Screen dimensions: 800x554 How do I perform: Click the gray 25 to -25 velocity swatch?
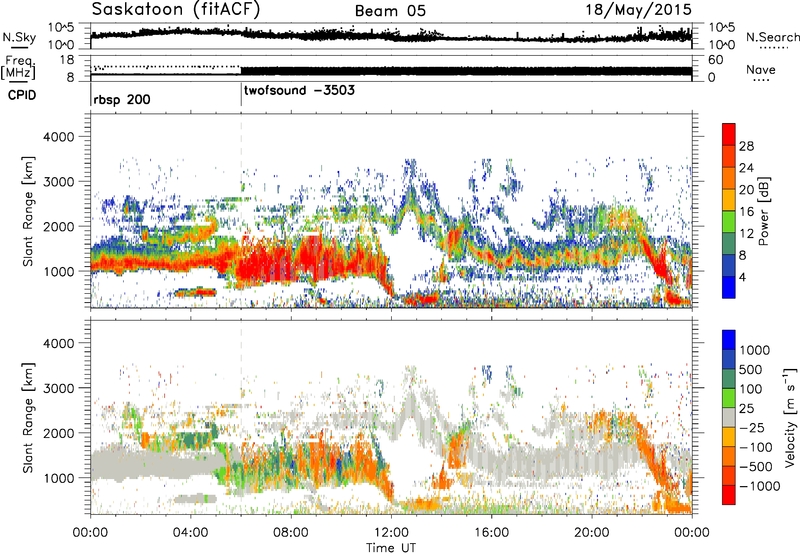(x=729, y=417)
